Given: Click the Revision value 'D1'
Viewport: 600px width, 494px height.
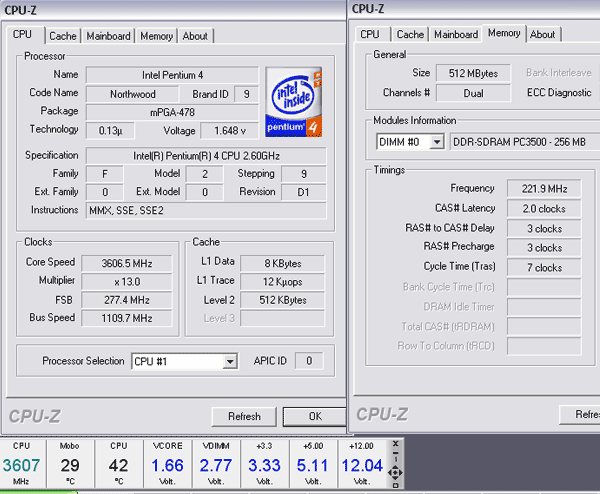Looking at the screenshot, I should [304, 192].
